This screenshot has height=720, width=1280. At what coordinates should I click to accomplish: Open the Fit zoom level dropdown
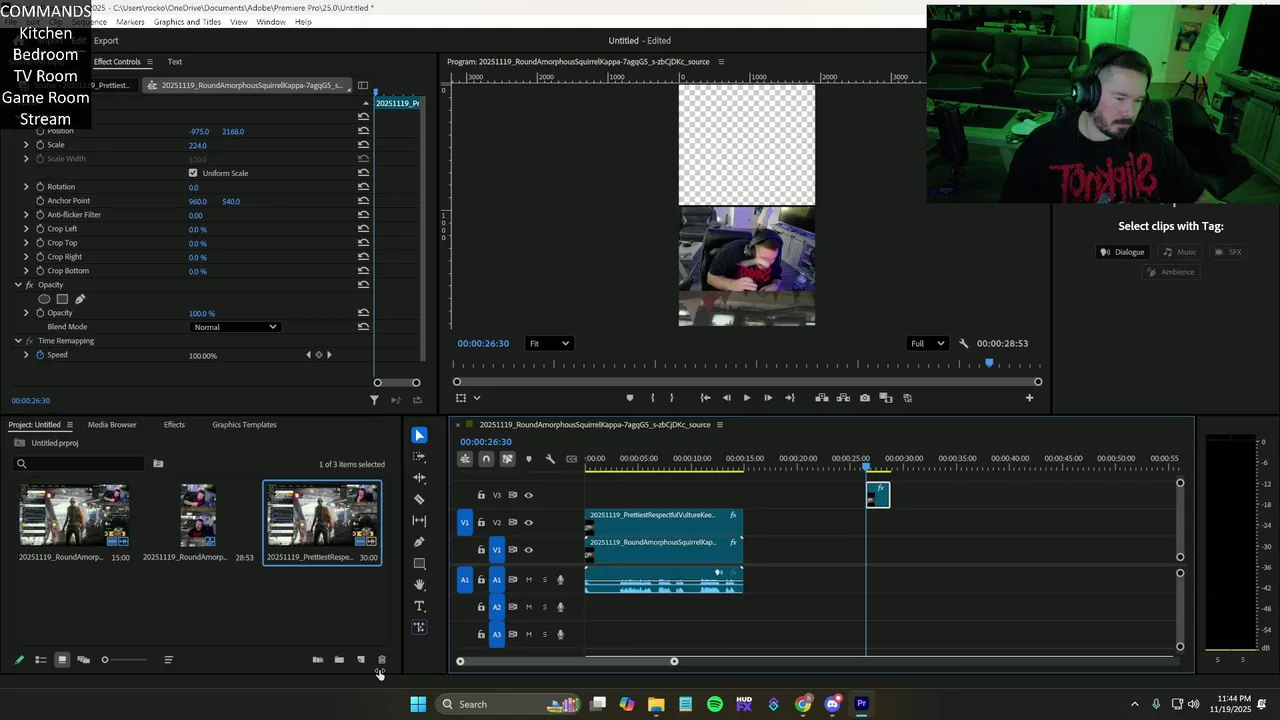pyautogui.click(x=549, y=343)
